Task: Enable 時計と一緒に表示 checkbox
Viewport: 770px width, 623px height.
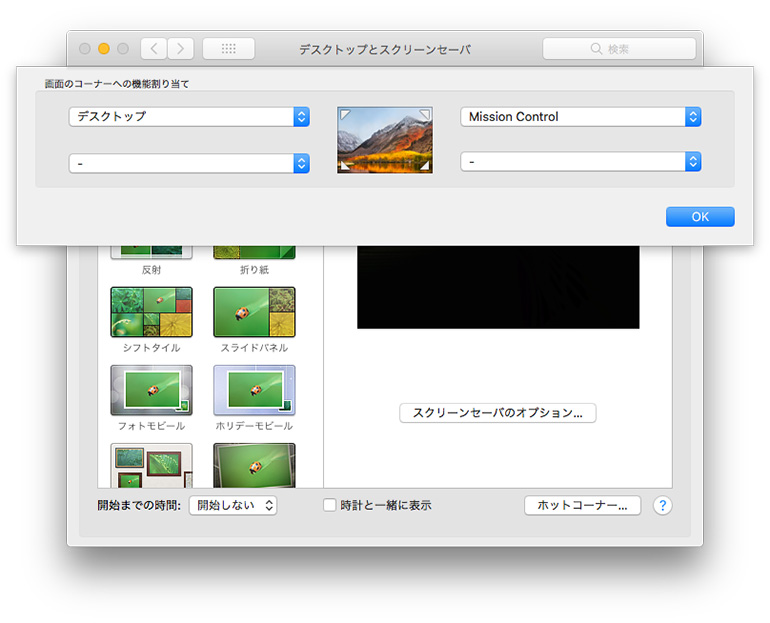Action: coord(330,506)
